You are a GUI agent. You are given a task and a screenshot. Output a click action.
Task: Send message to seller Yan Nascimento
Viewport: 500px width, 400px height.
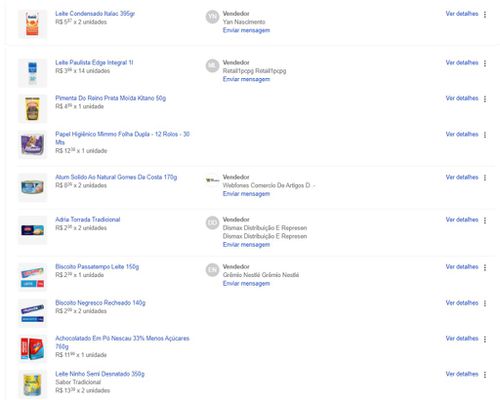click(x=246, y=30)
